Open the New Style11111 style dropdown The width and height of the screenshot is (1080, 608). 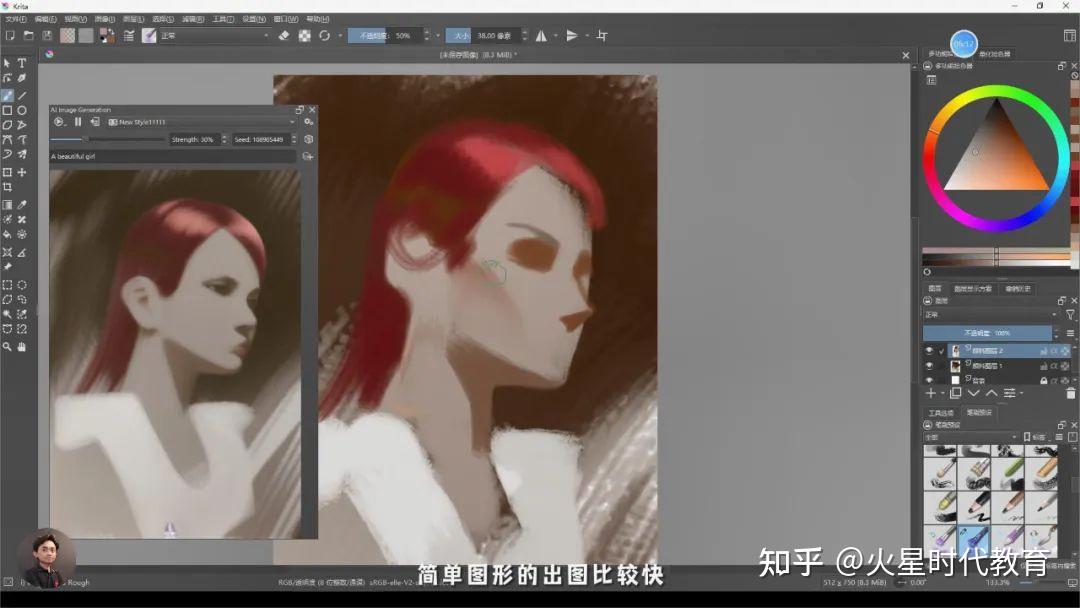click(x=200, y=122)
